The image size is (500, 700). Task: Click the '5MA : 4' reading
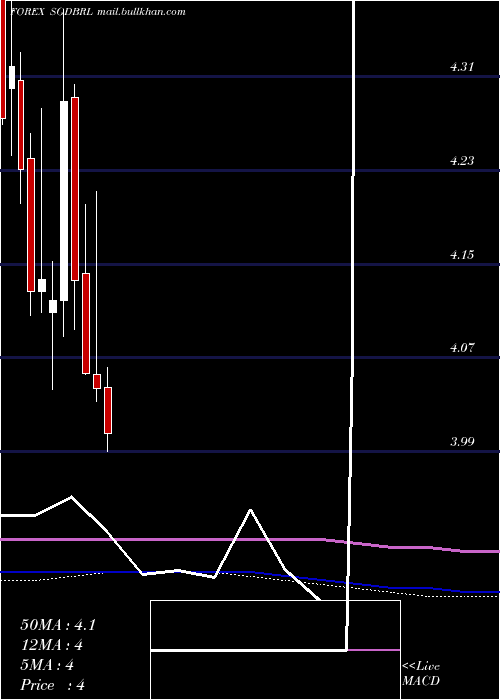point(47,665)
